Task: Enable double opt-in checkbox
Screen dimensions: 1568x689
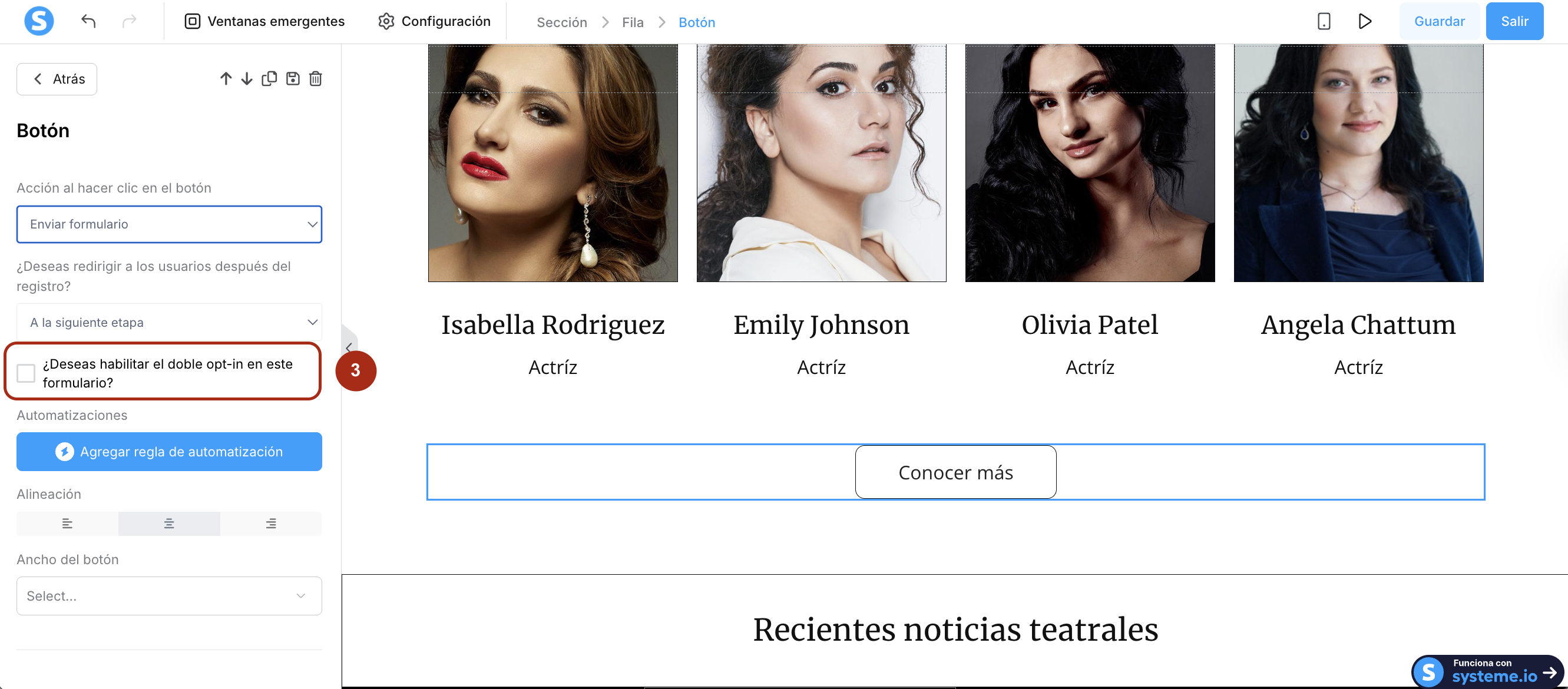Action: 26,373
